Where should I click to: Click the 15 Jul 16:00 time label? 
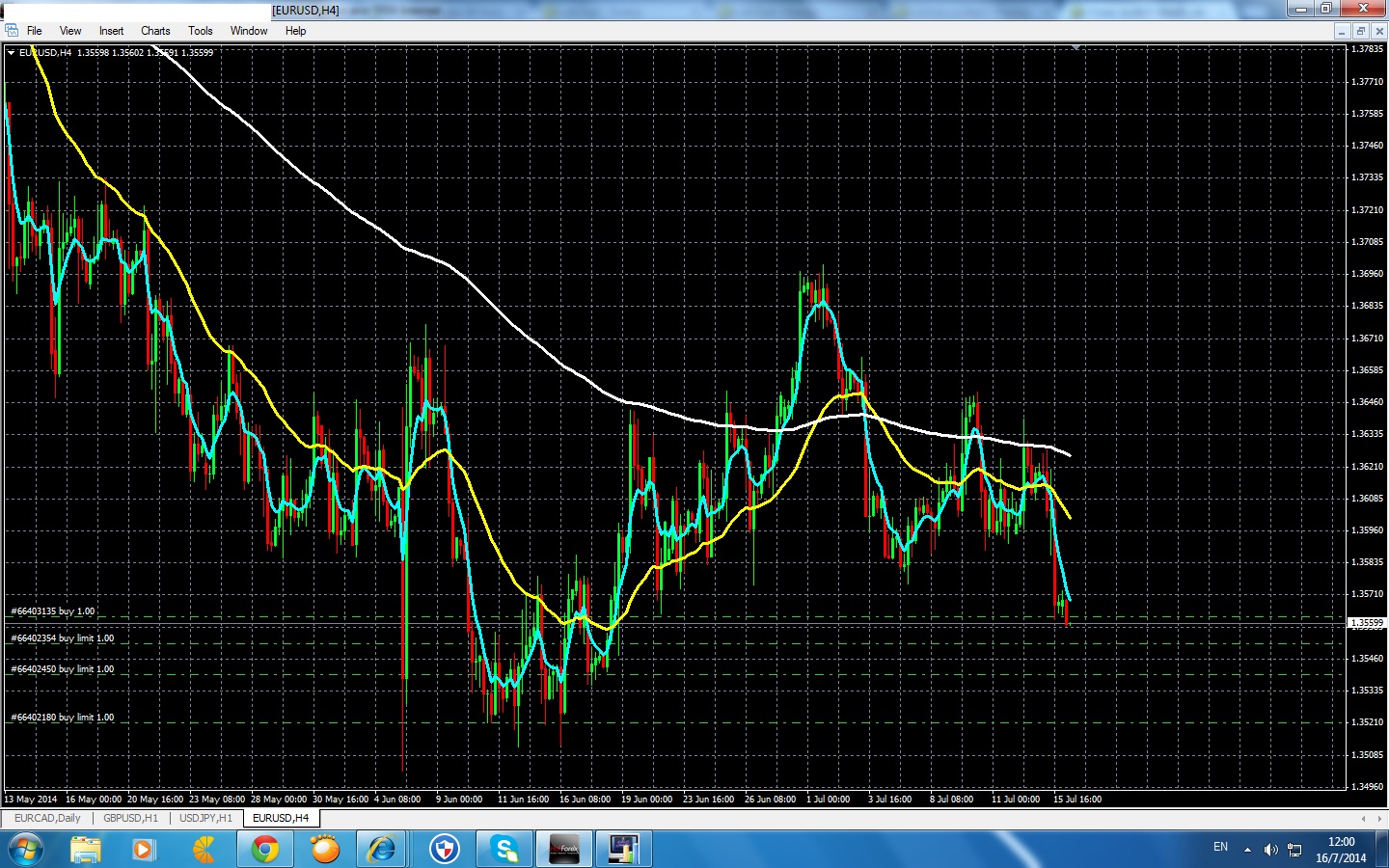click(1077, 800)
